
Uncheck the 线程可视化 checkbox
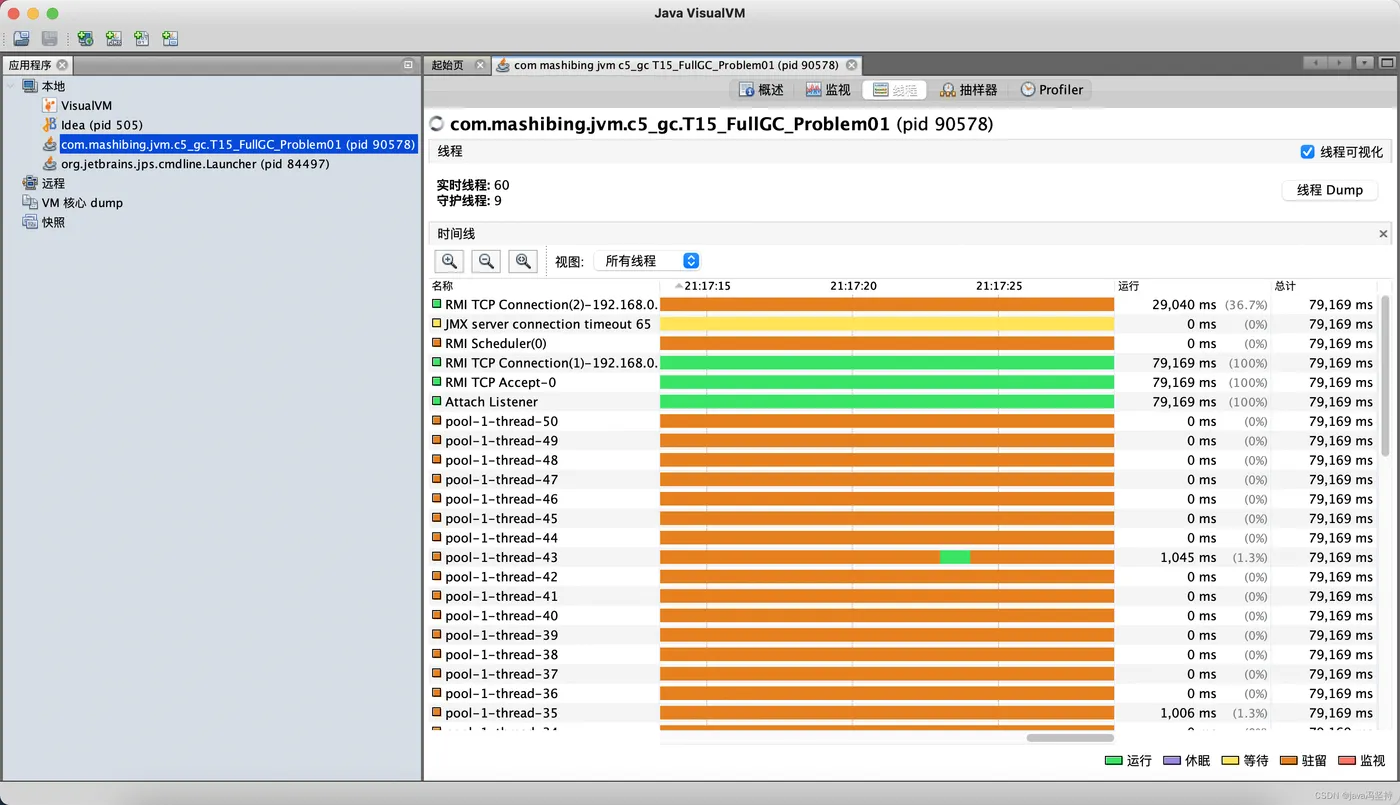click(x=1307, y=152)
